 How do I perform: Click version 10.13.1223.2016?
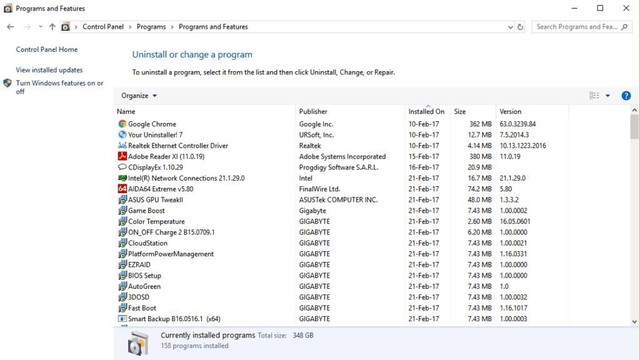[x=522, y=145]
